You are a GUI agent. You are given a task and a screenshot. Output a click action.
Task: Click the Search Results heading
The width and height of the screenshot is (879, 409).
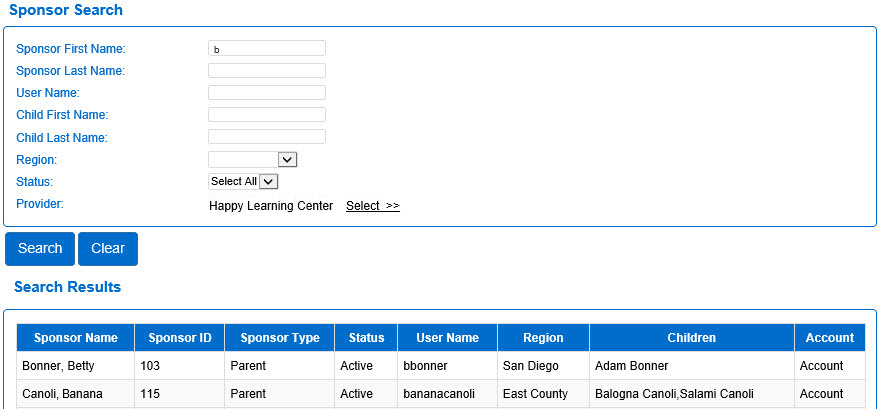point(67,287)
